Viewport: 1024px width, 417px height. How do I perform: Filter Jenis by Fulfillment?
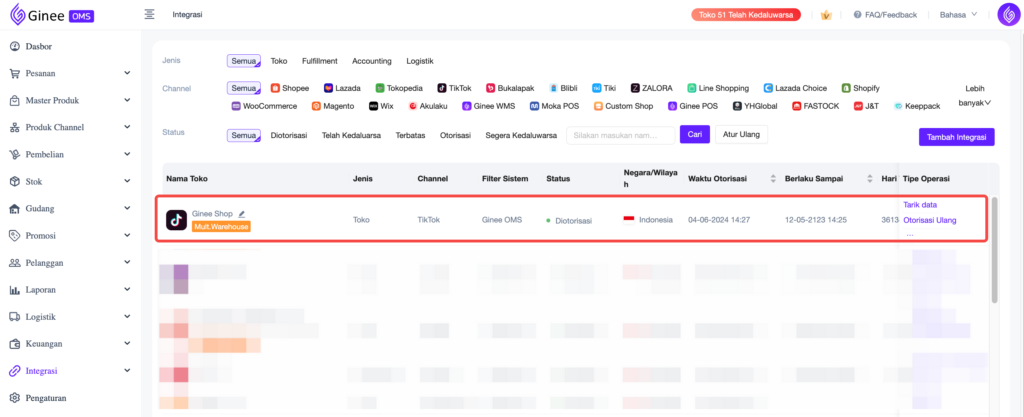click(x=320, y=61)
